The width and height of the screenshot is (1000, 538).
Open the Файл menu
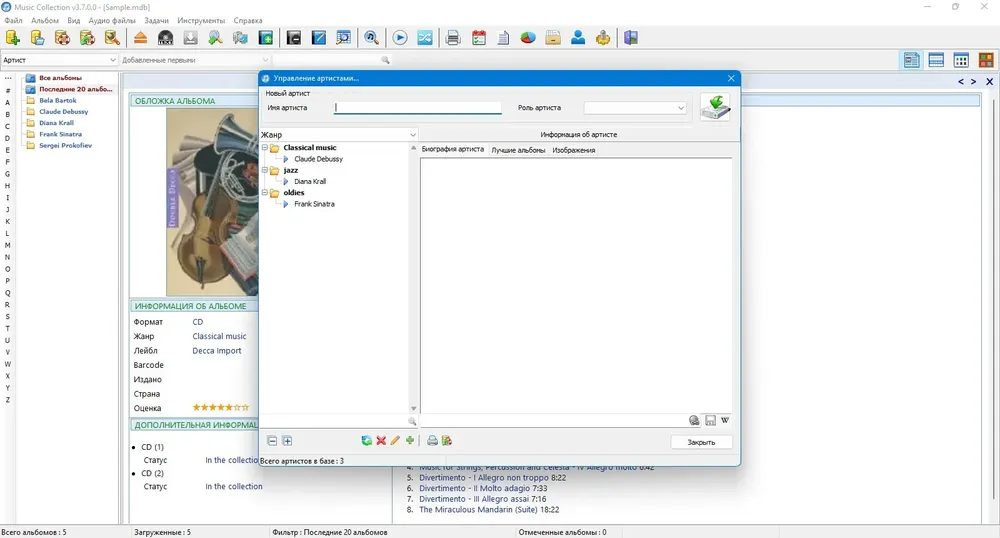13,20
